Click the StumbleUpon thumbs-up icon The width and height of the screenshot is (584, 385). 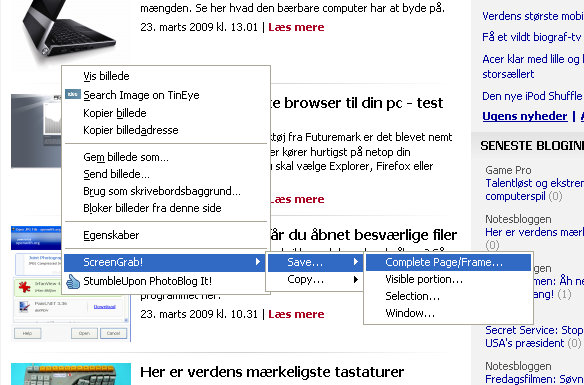(x=73, y=281)
